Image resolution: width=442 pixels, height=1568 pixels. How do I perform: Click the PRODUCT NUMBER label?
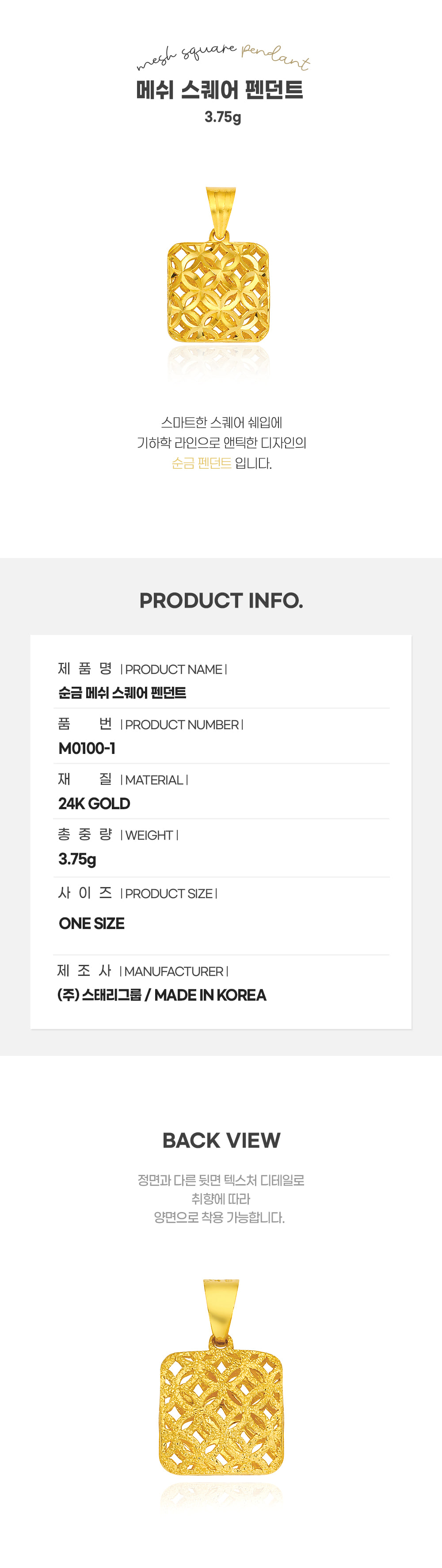click(181, 725)
